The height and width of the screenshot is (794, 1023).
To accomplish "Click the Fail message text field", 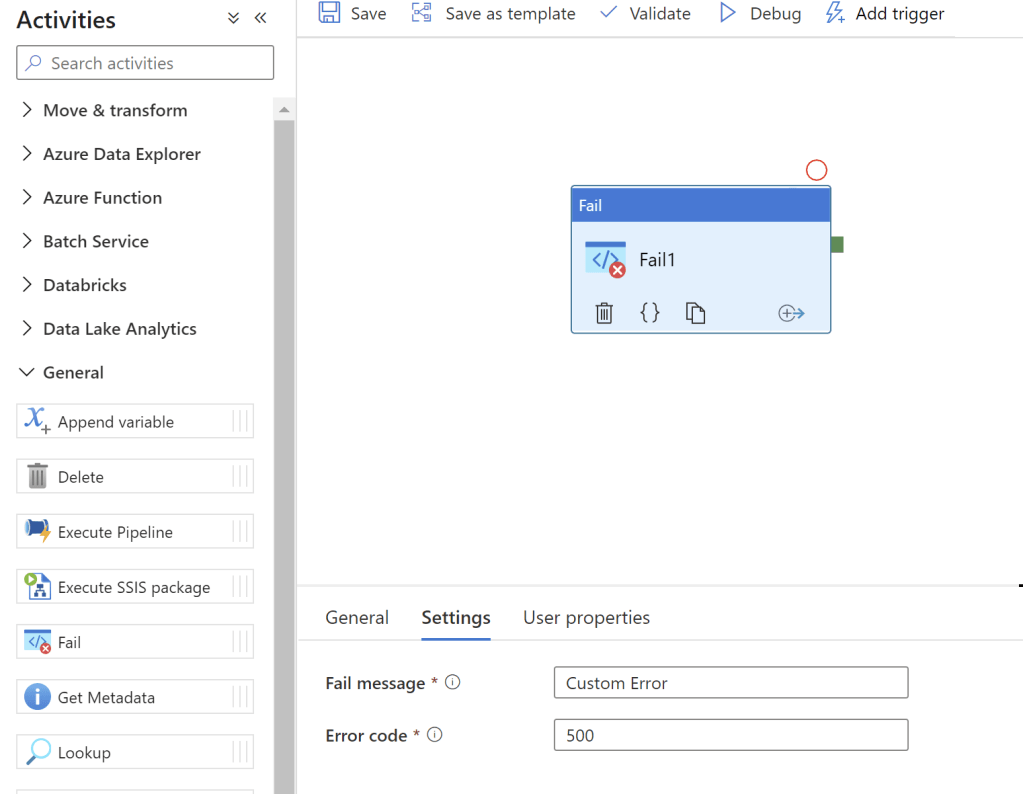I will click(x=730, y=683).
